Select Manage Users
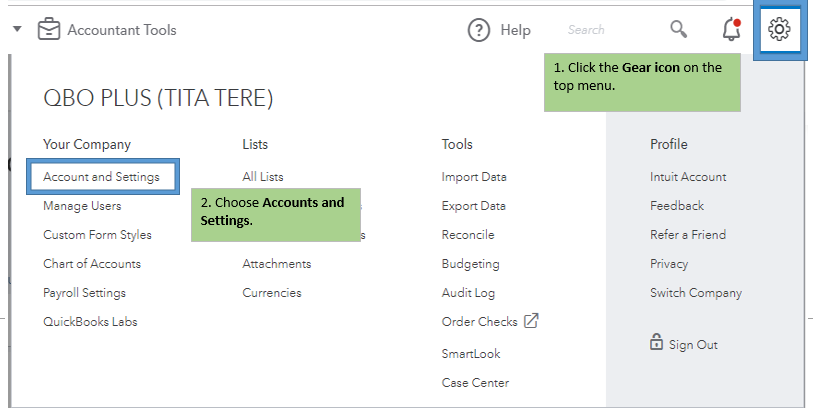The width and height of the screenshot is (813, 408). (x=82, y=206)
